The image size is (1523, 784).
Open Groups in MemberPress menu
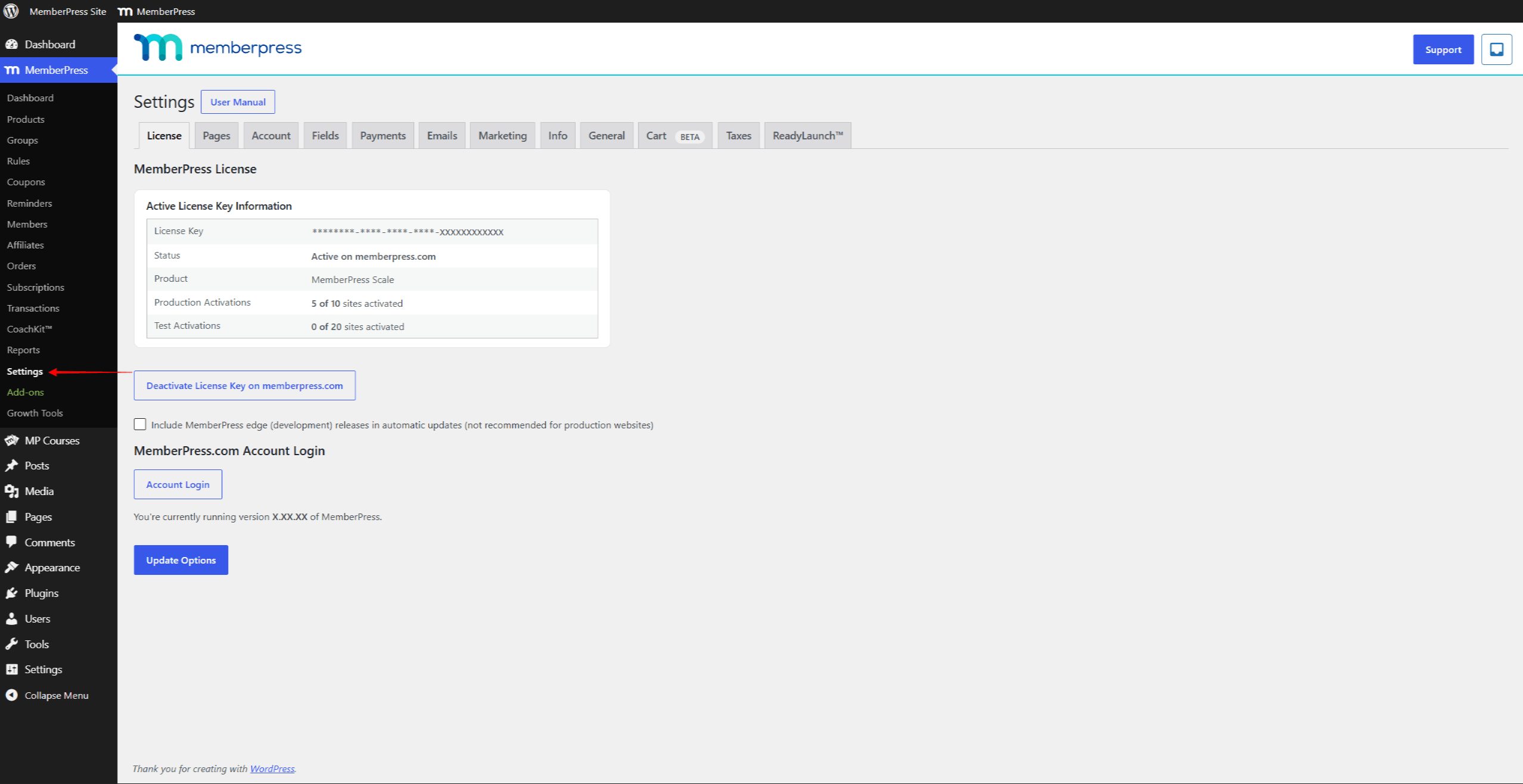pos(23,140)
